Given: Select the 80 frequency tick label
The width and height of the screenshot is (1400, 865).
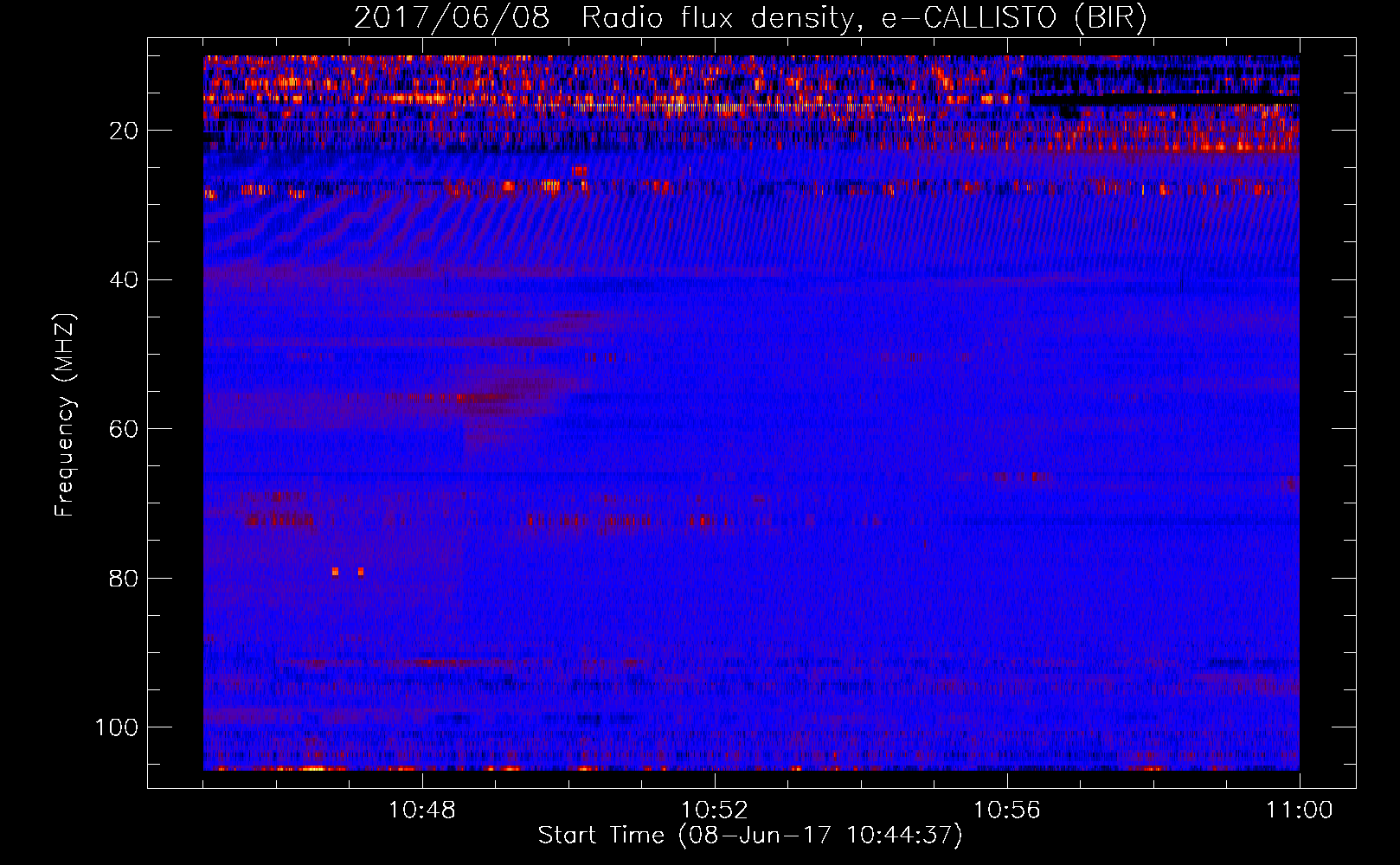Looking at the screenshot, I should point(124,578).
